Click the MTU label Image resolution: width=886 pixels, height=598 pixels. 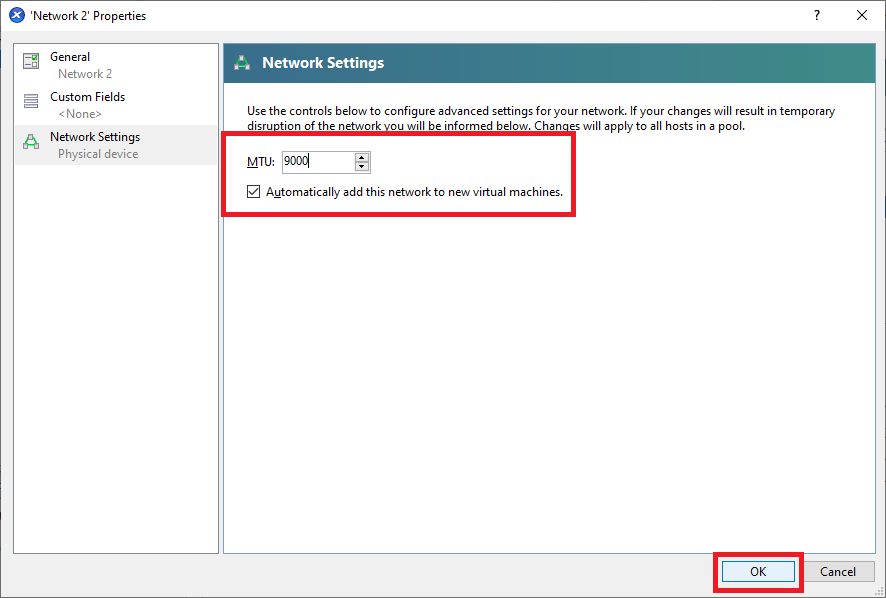pos(260,162)
